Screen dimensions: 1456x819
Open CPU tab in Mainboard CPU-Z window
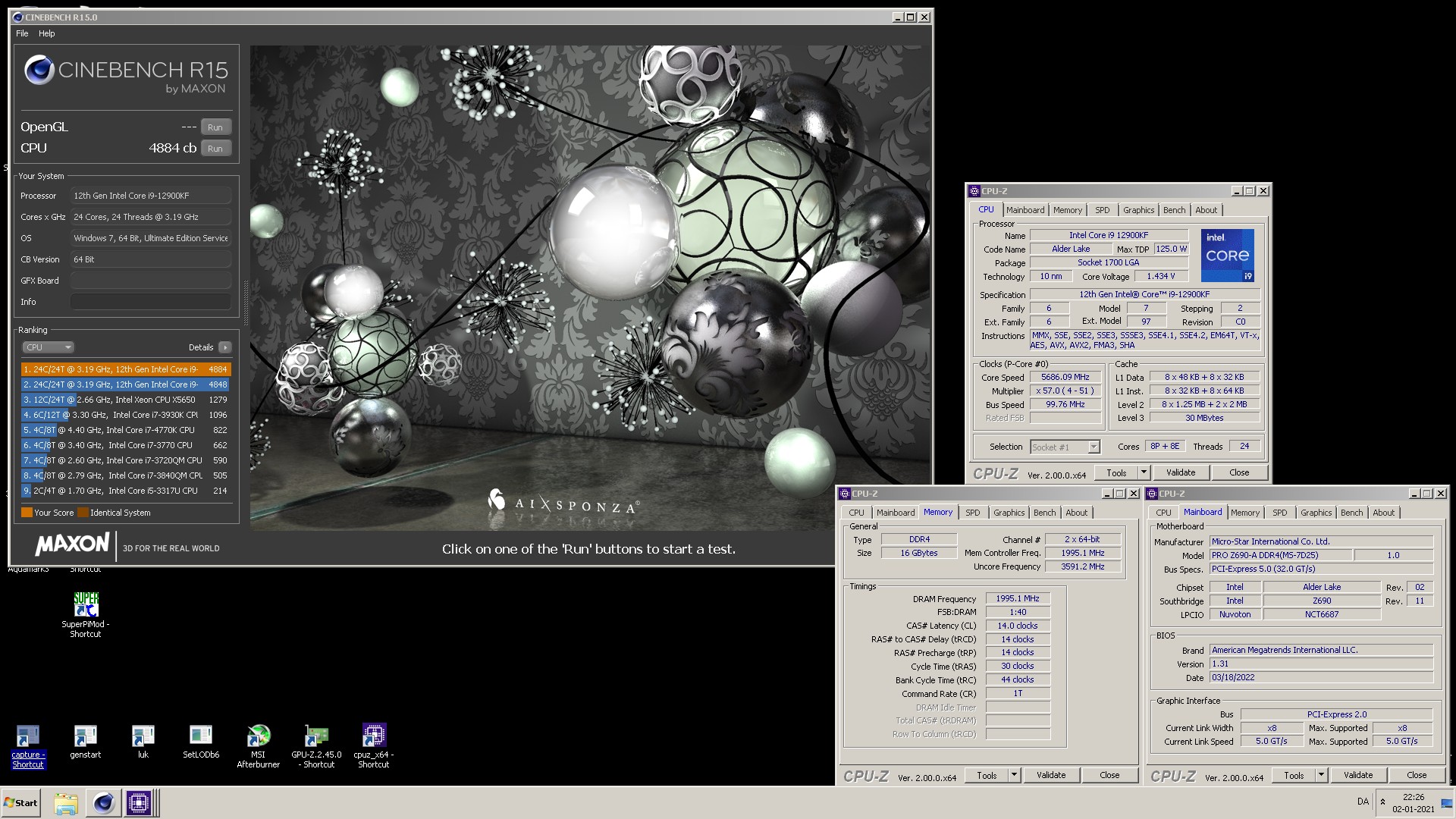coord(1163,513)
